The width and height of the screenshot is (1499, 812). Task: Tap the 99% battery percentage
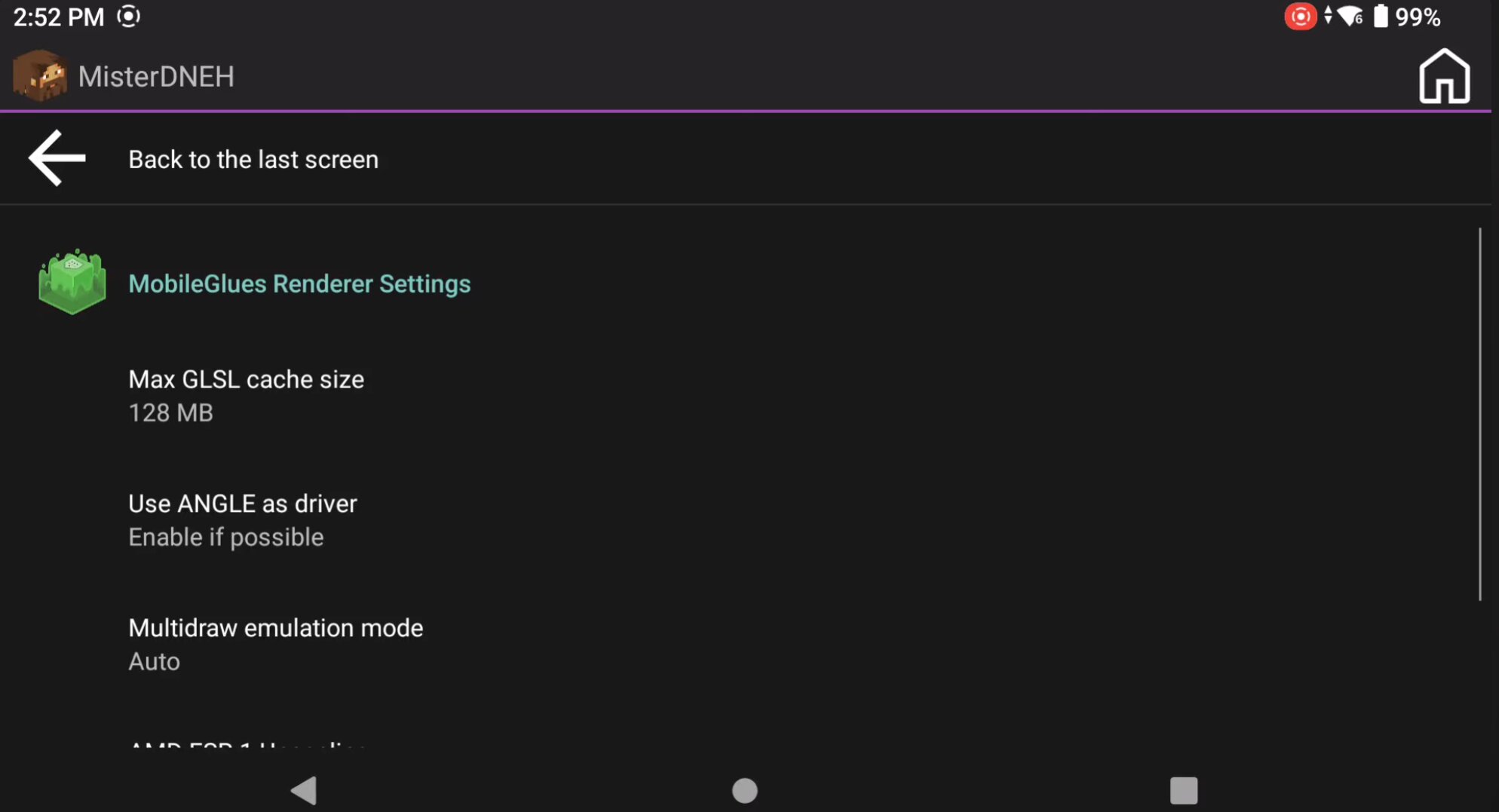pyautogui.click(x=1418, y=17)
